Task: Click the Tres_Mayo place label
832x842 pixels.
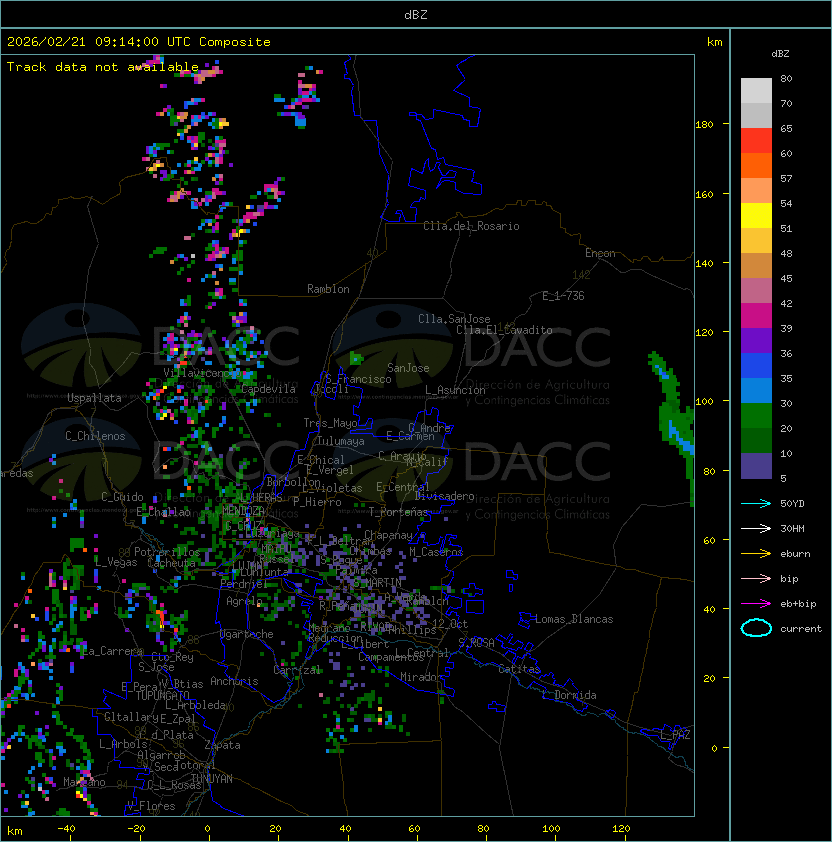Action: 330,423
